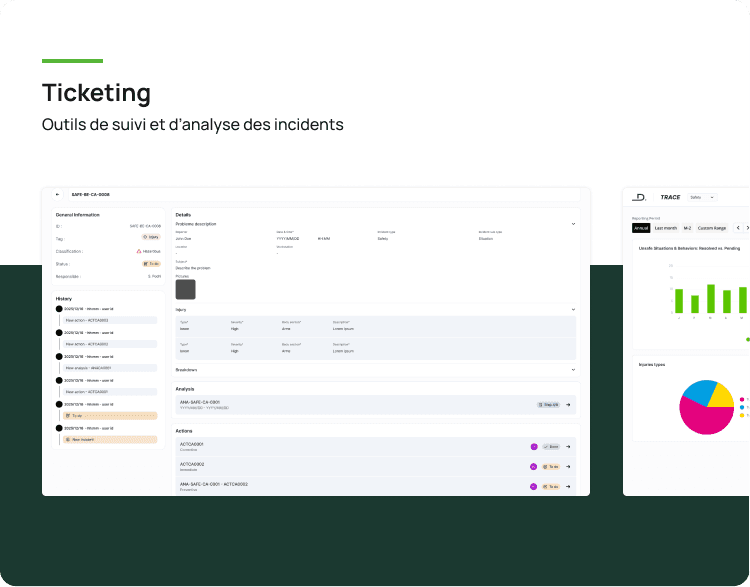750x587 pixels.
Task: Click the To do badge on ACTCA0002 row
Action: tap(551, 466)
